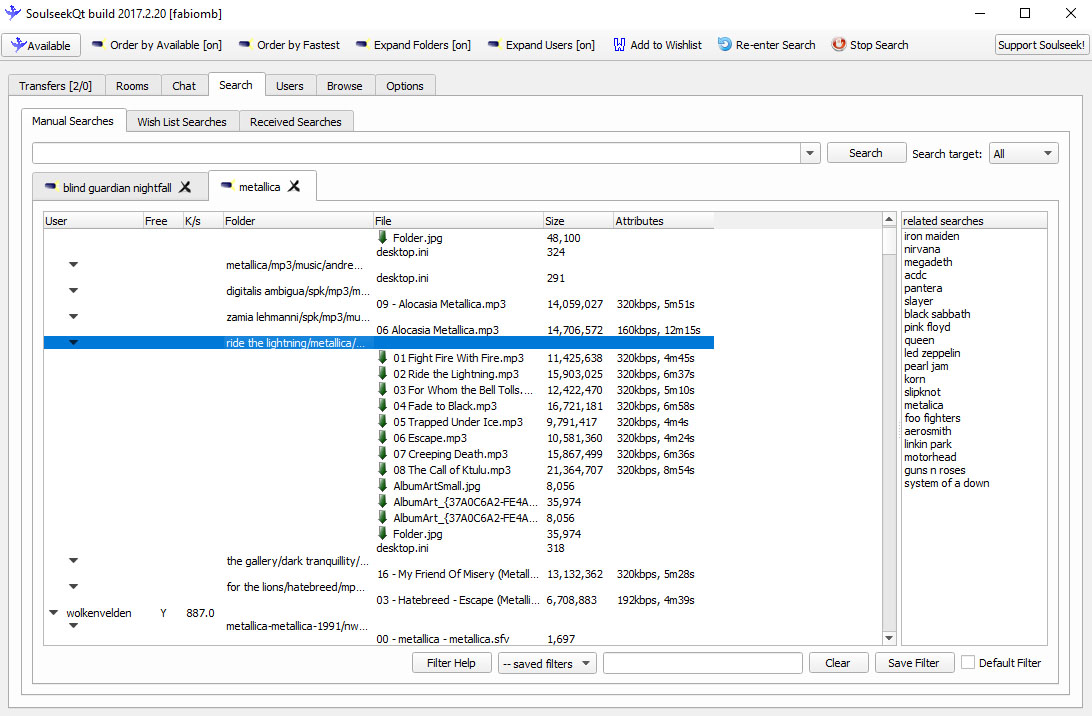1092x716 pixels.
Task: Sort results by Size column header
Action: 578,221
